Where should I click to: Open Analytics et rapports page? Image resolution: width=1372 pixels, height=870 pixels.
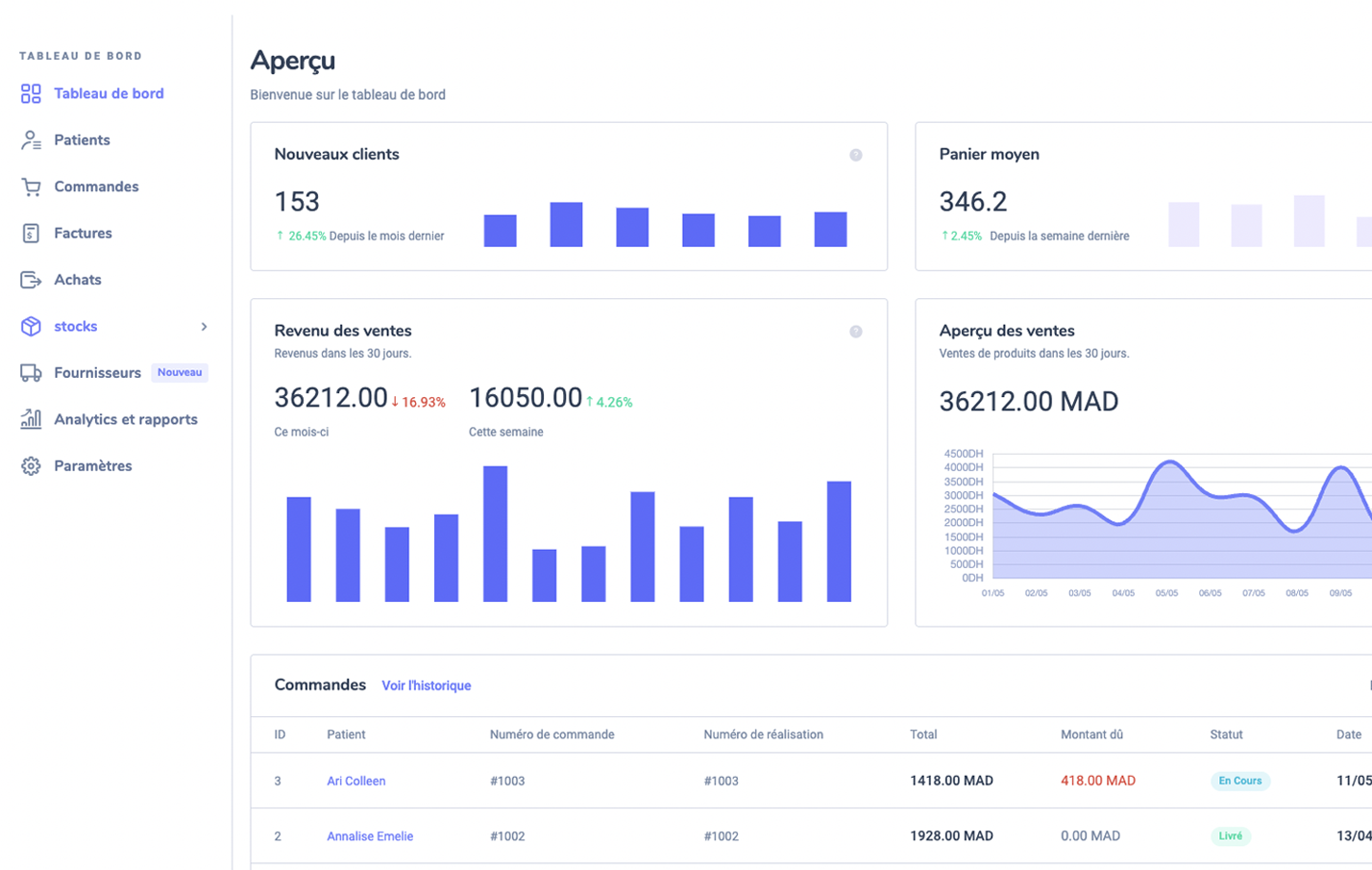tap(126, 419)
